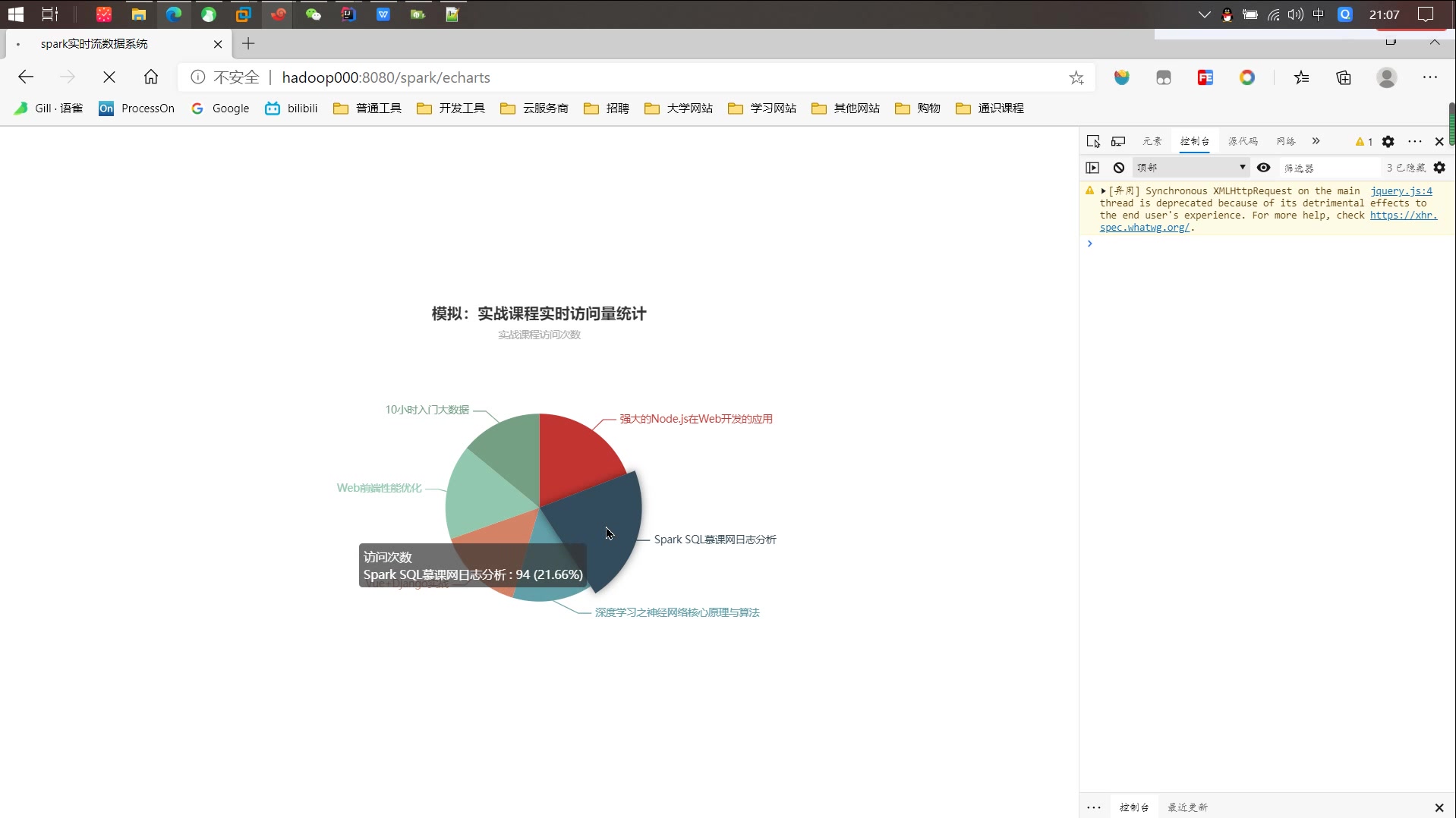Expand more DevTools tabs via the chevron
The height and width of the screenshot is (818, 1456).
pos(1316,142)
